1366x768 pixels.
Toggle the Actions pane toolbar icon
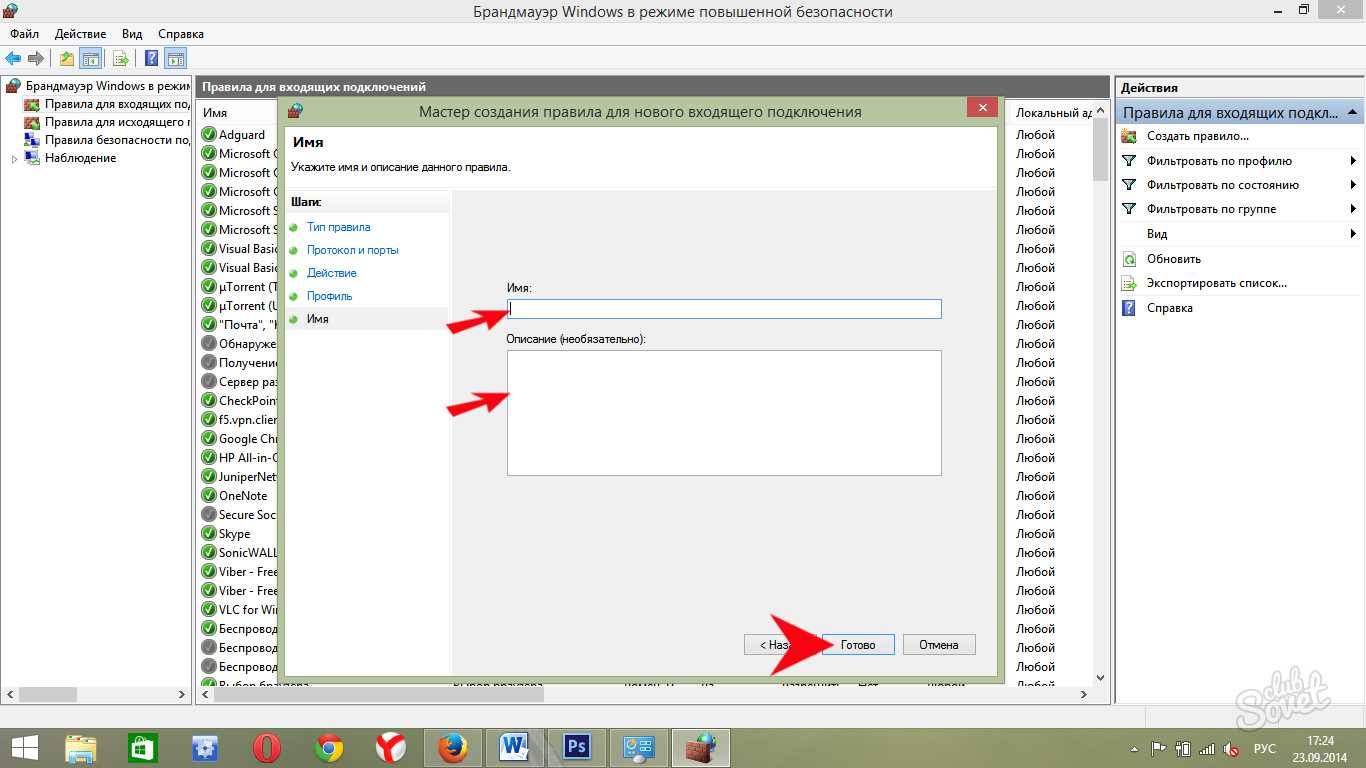click(x=175, y=58)
